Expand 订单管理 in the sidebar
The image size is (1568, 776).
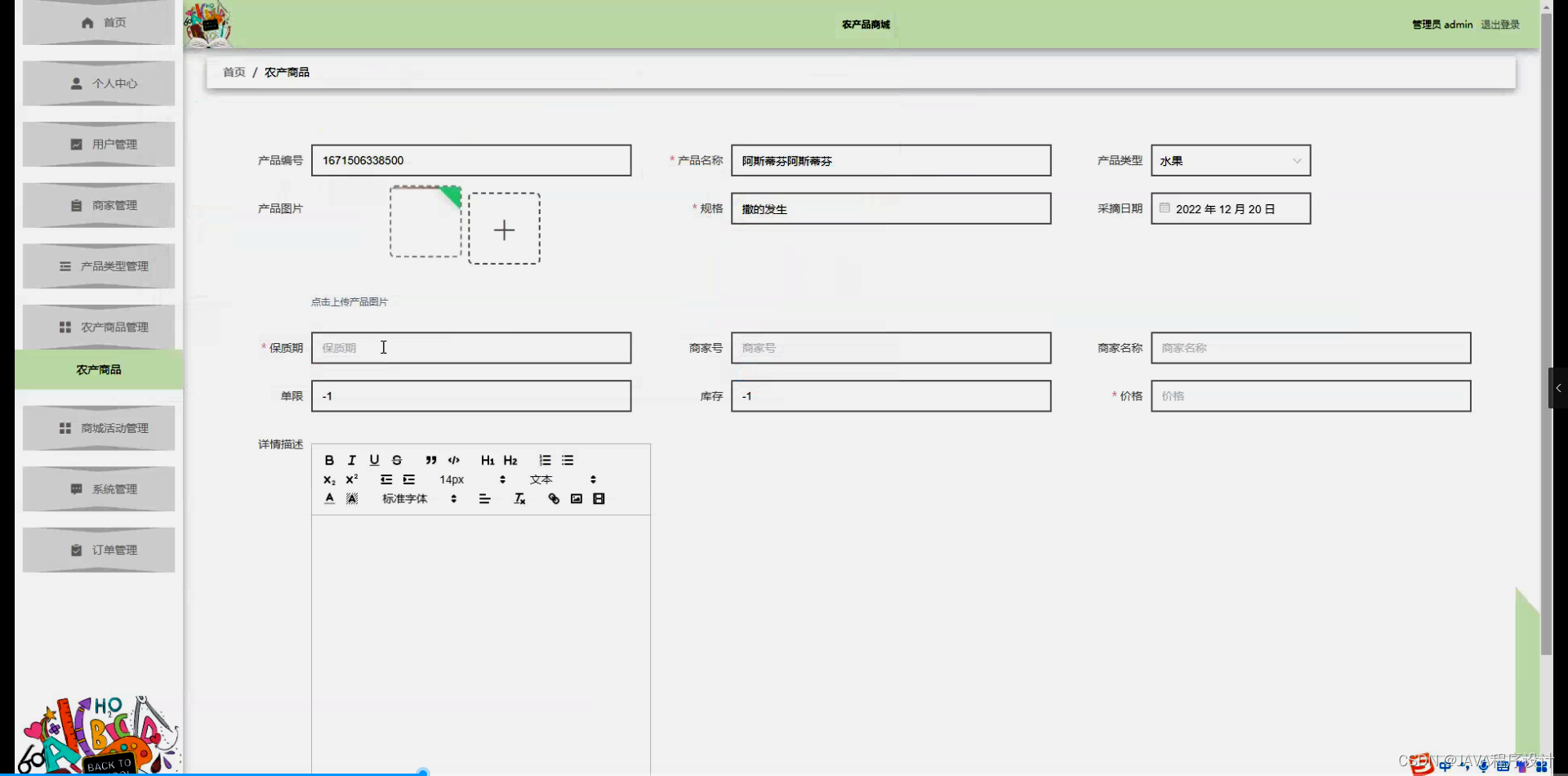[x=99, y=550]
